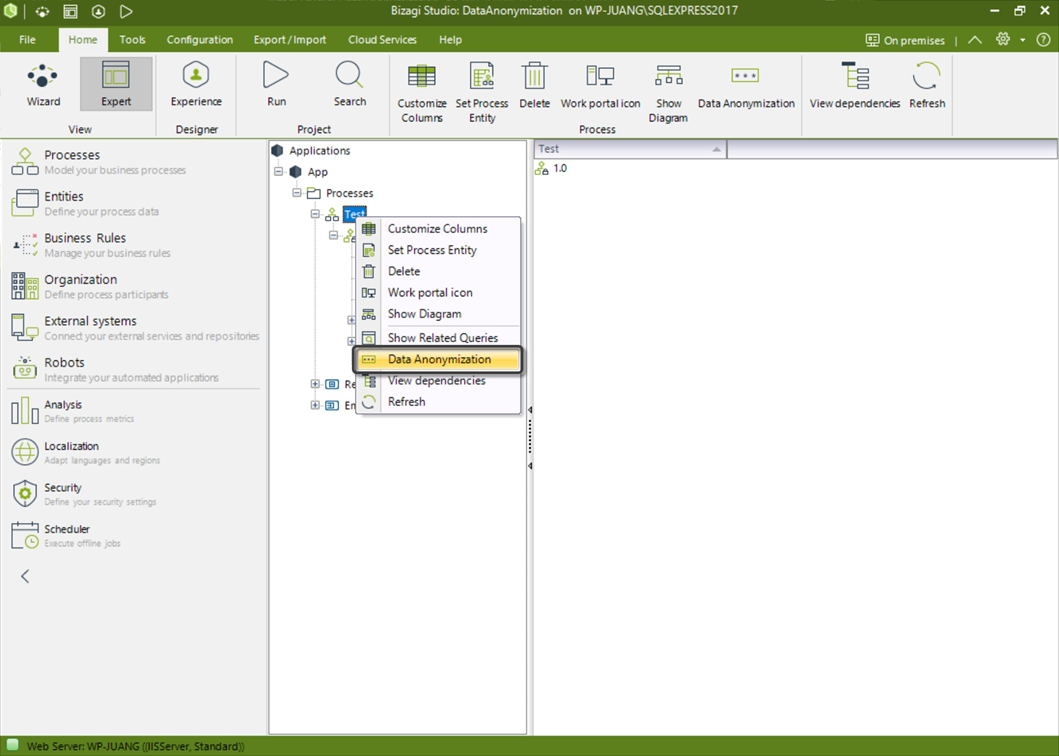
Task: Collapse the App tree node
Action: 278,172
